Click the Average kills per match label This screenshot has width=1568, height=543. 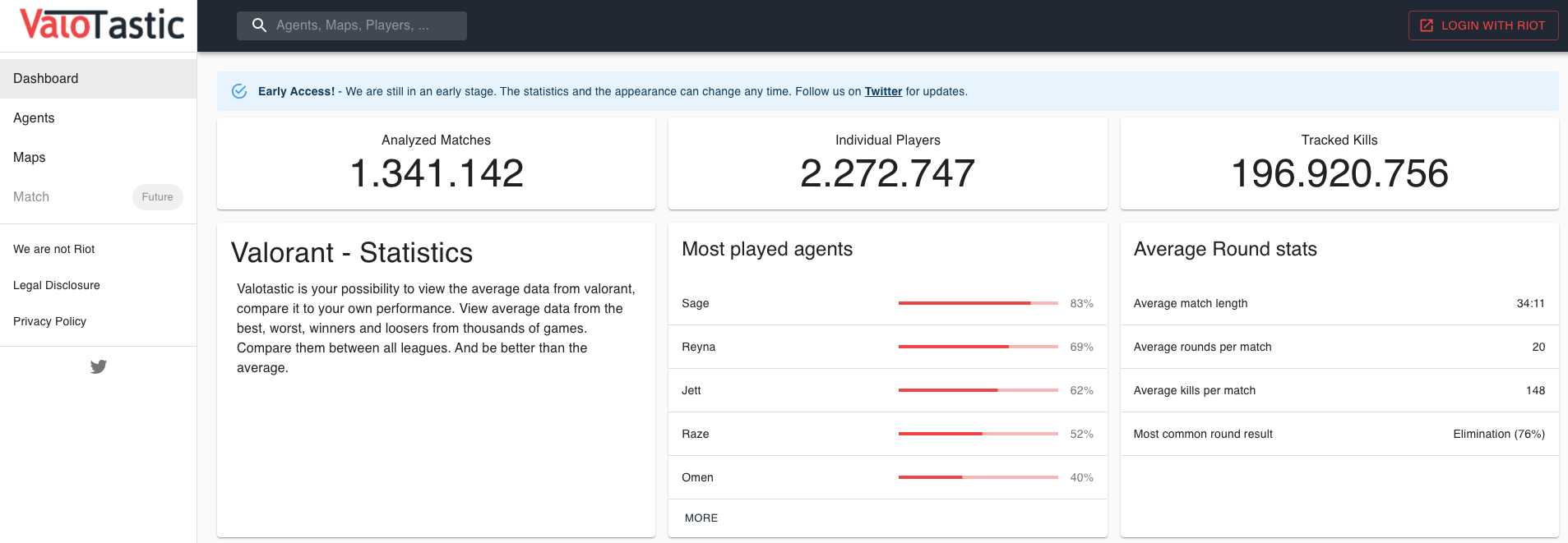point(1195,390)
